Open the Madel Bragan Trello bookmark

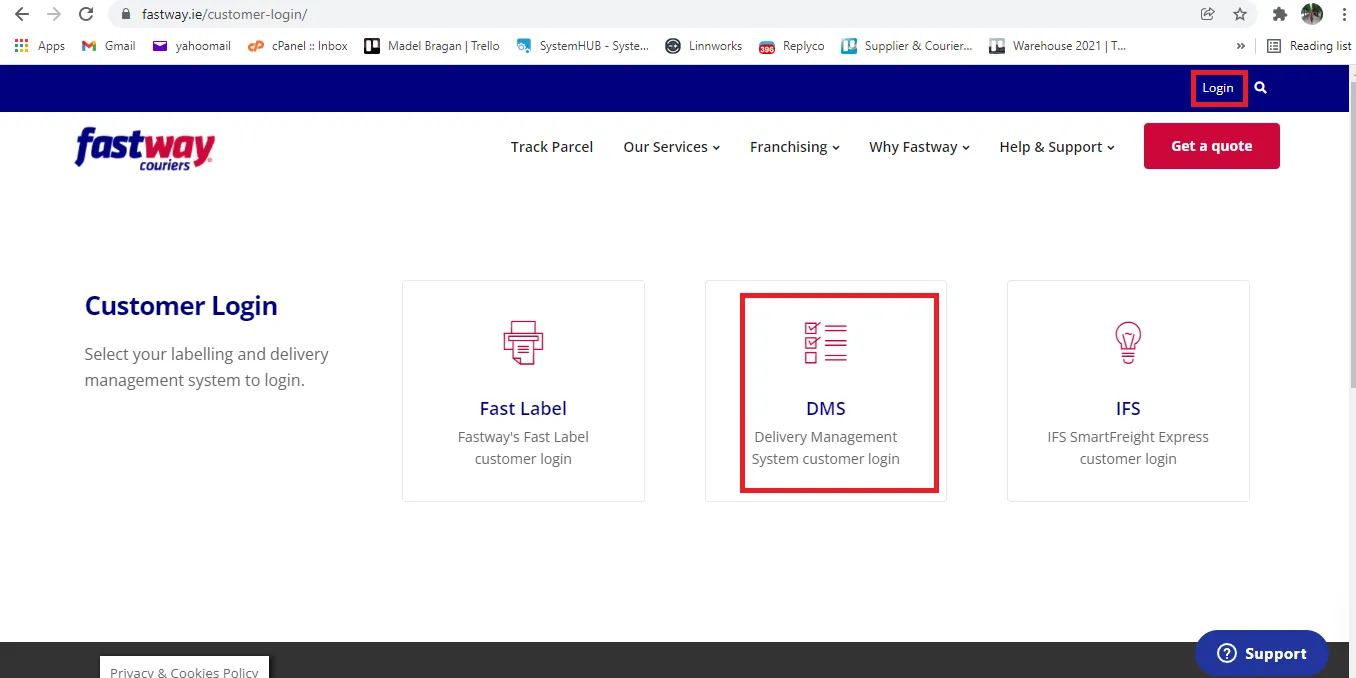click(432, 46)
